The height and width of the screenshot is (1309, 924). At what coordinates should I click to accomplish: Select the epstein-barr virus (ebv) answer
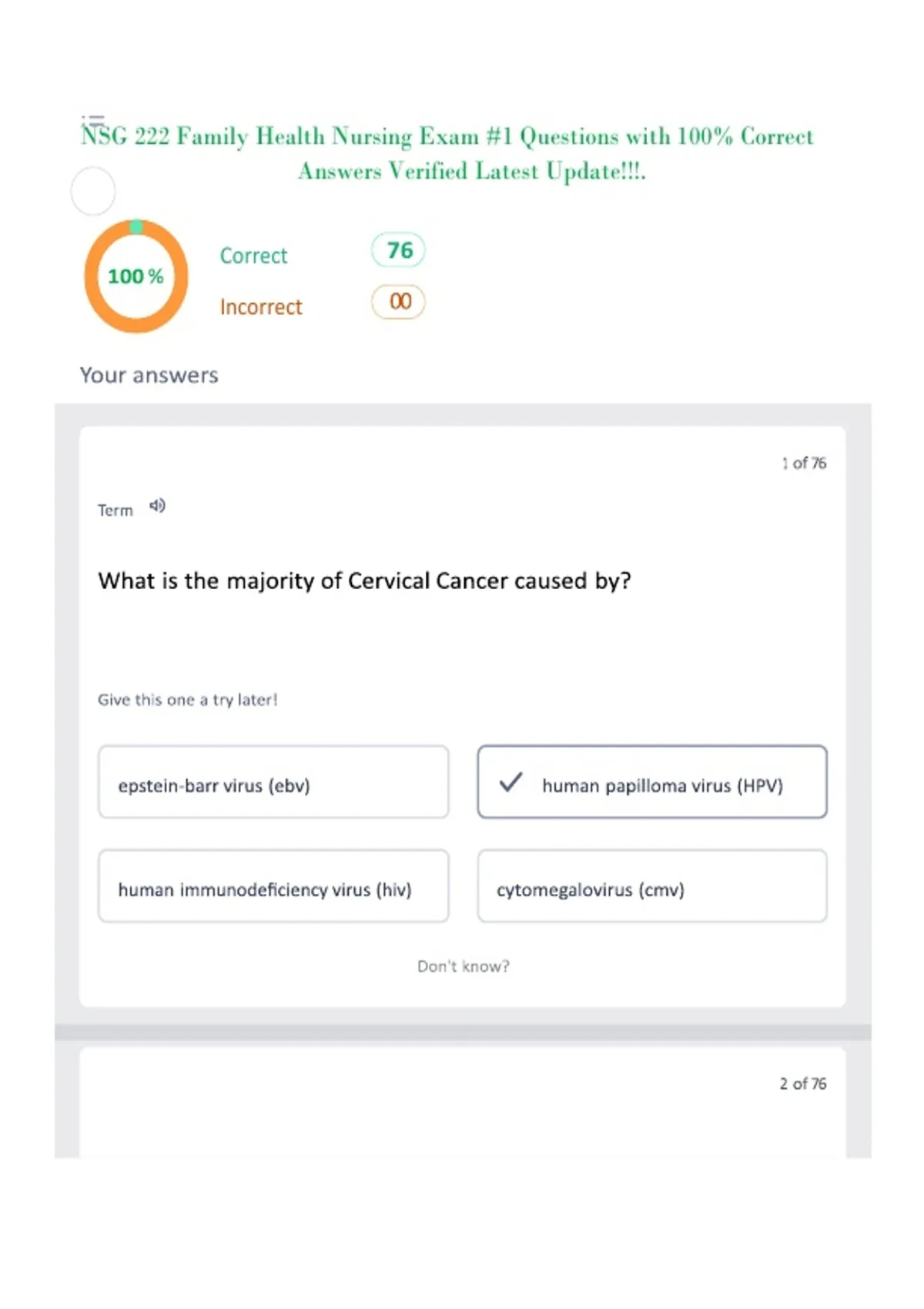point(273,782)
